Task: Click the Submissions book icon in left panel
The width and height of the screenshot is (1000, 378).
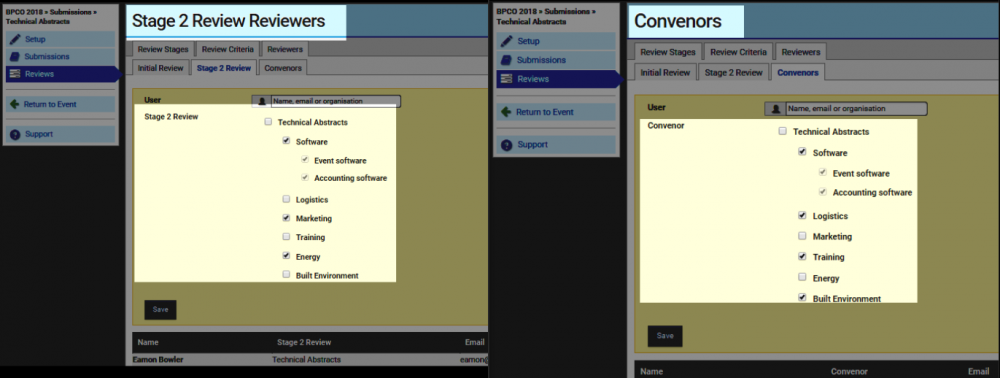Action: 15,56
